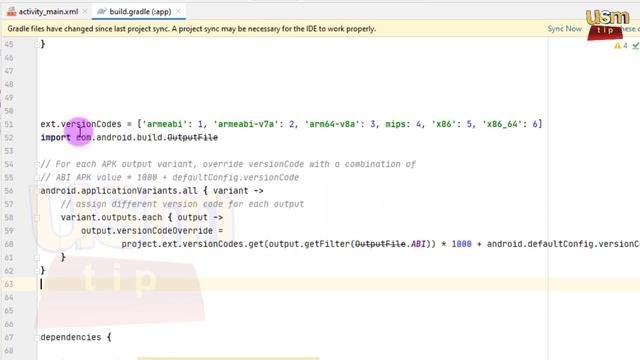Viewport: 640px width, 360px height.
Task: Click the build.gradle tab gradle icon
Action: tap(101, 11)
